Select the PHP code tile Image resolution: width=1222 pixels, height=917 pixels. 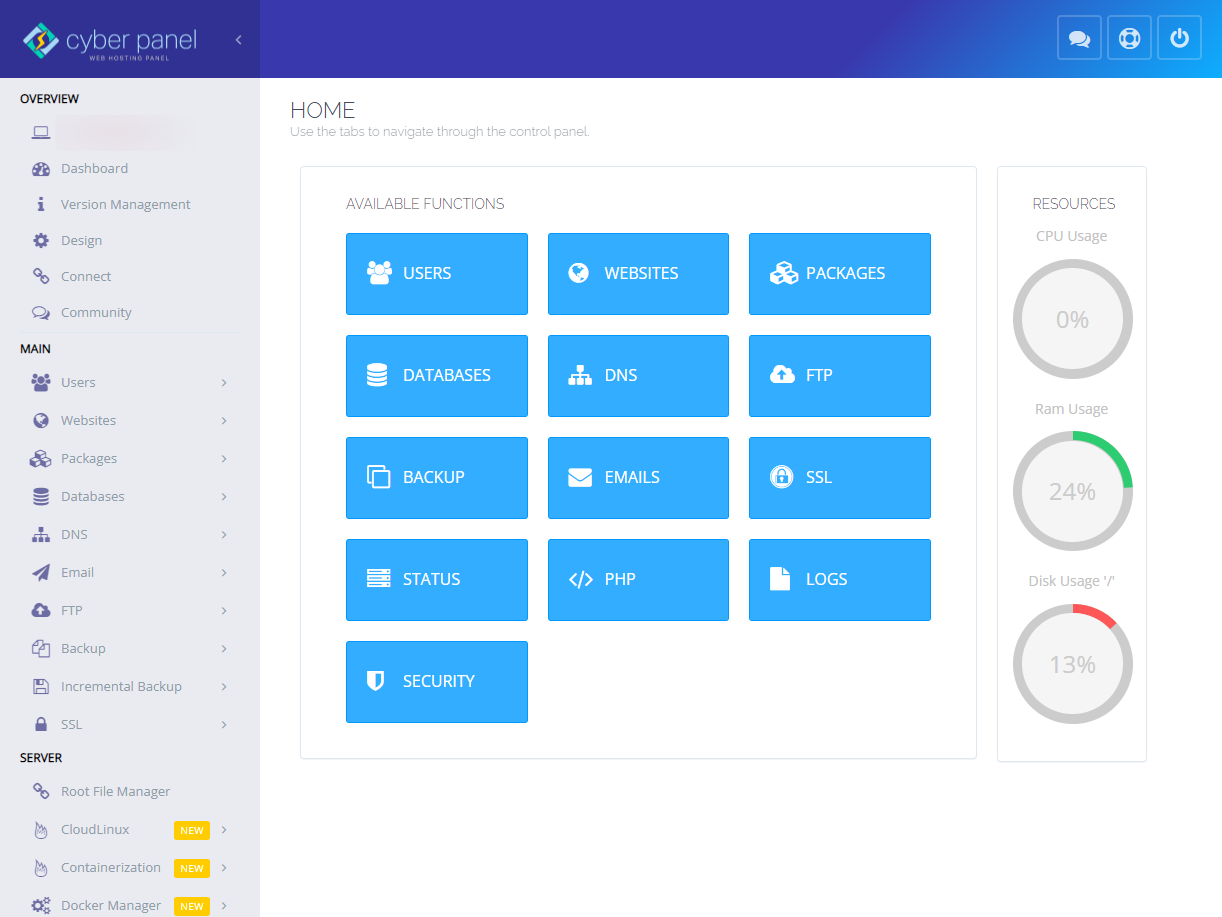click(638, 580)
